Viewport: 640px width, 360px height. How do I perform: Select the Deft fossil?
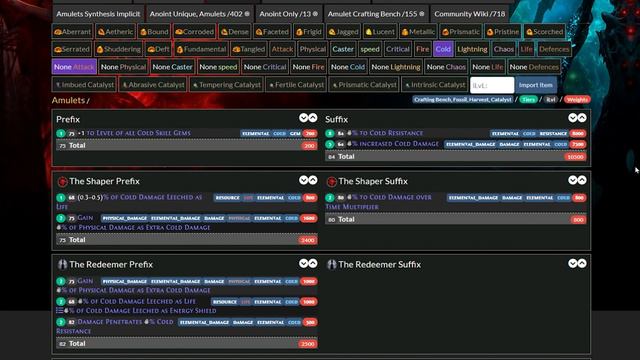(158, 49)
